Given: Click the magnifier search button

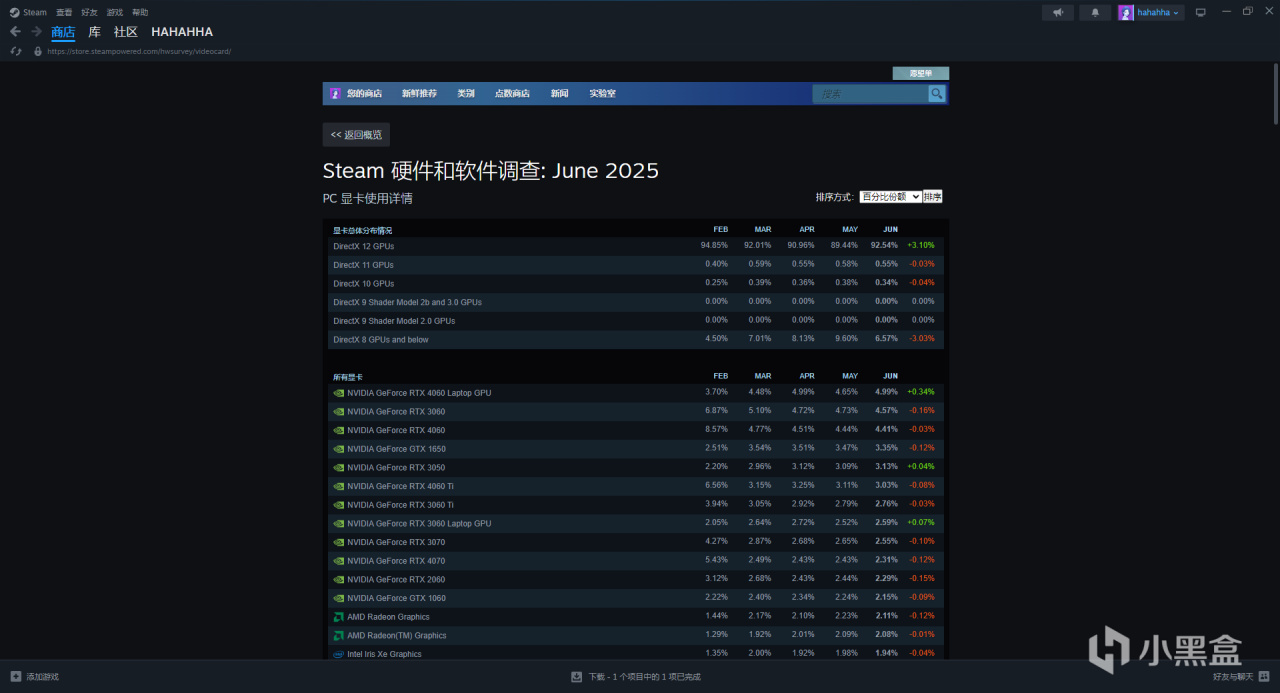Looking at the screenshot, I should click(x=936, y=93).
